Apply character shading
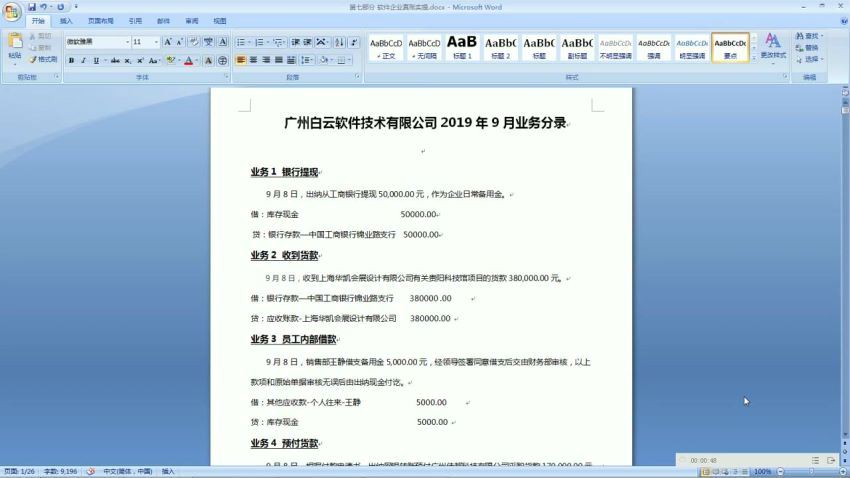This screenshot has height=478, width=850. pyautogui.click(x=208, y=61)
